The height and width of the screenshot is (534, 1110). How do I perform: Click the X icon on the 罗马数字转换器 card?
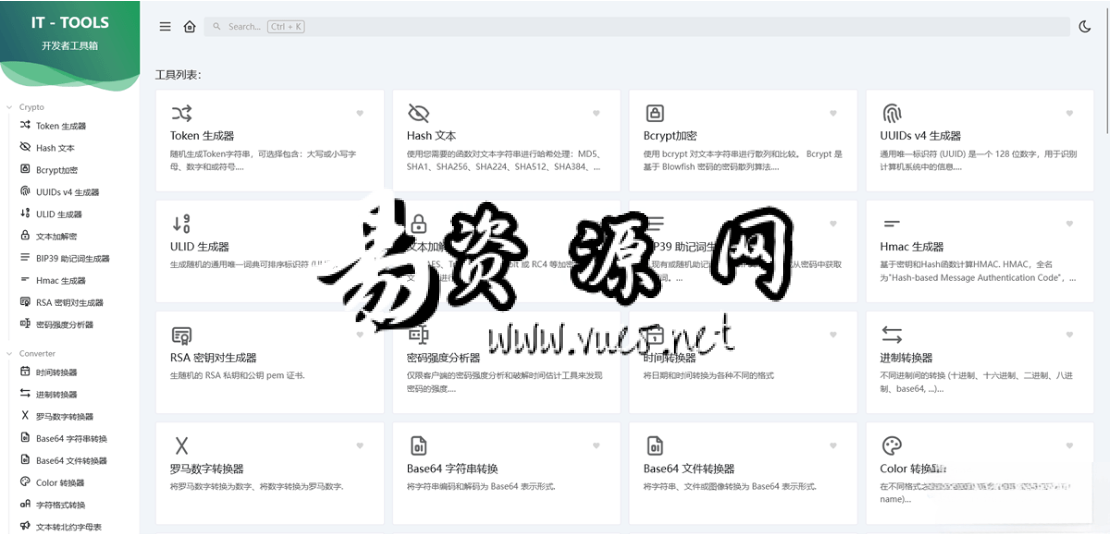181,446
